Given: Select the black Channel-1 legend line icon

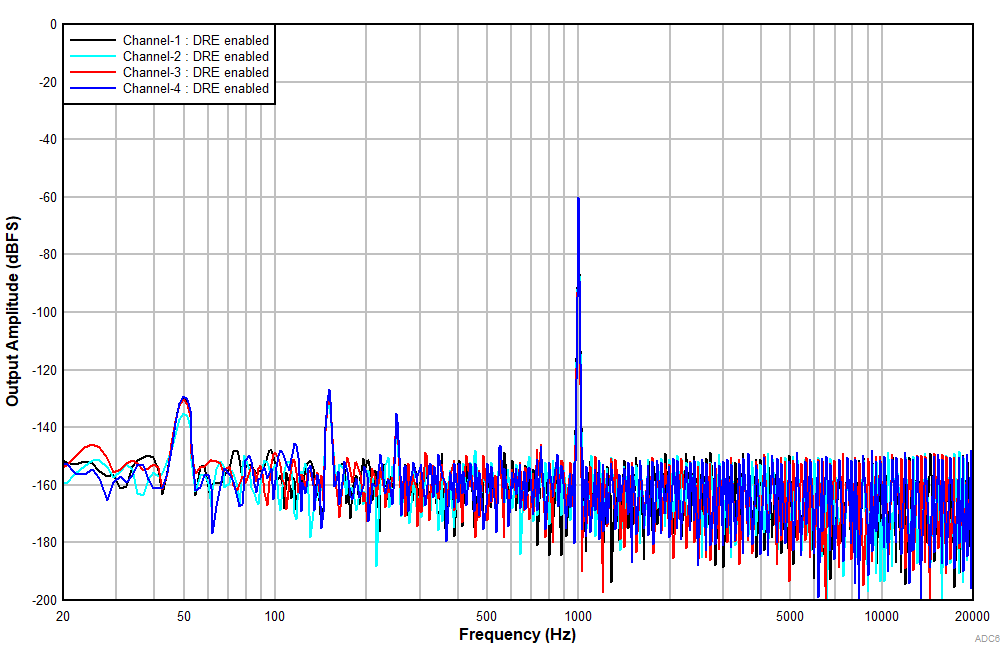Looking at the screenshot, I should click(91, 41).
